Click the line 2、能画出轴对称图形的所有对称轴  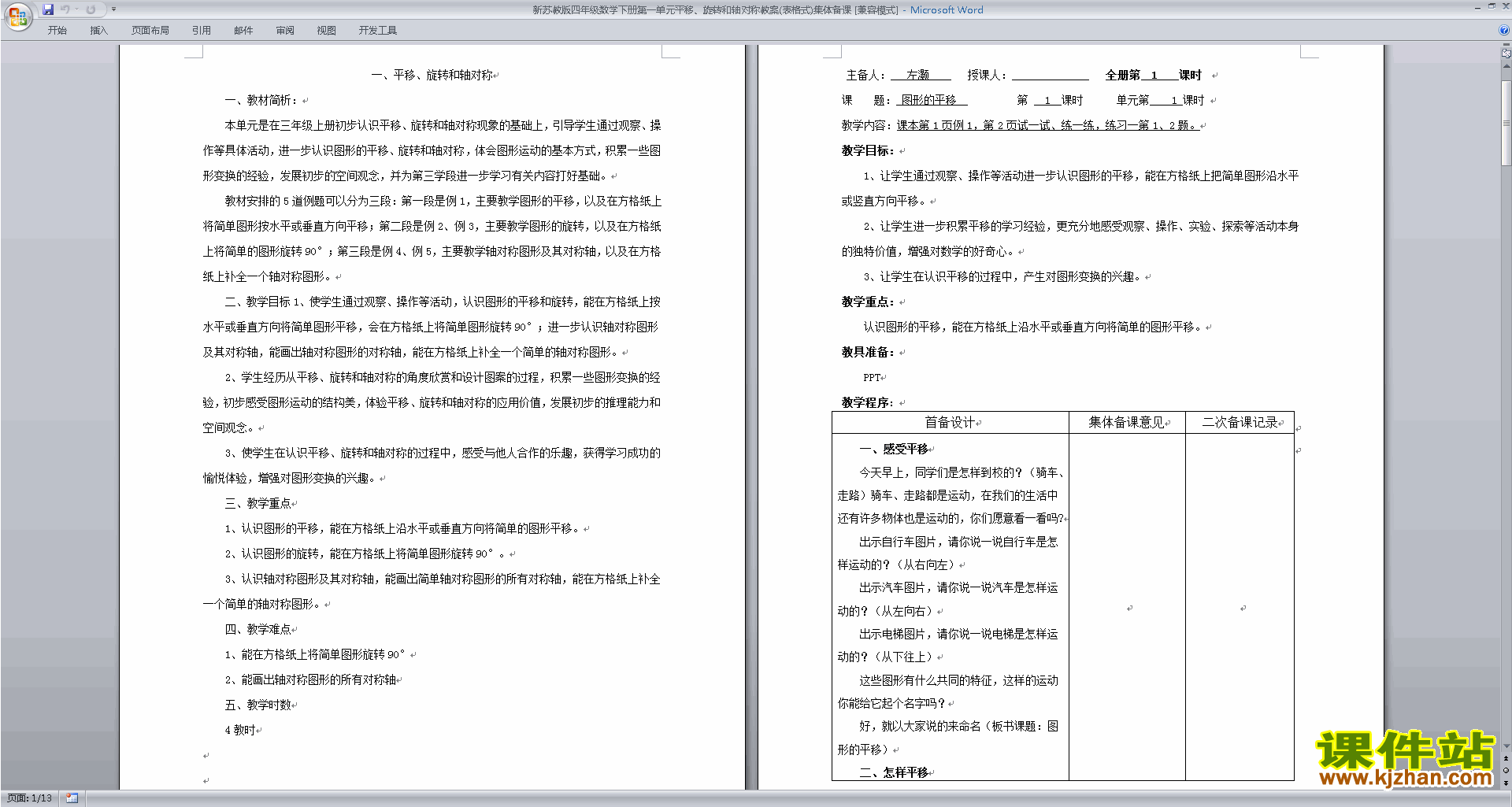(x=310, y=679)
